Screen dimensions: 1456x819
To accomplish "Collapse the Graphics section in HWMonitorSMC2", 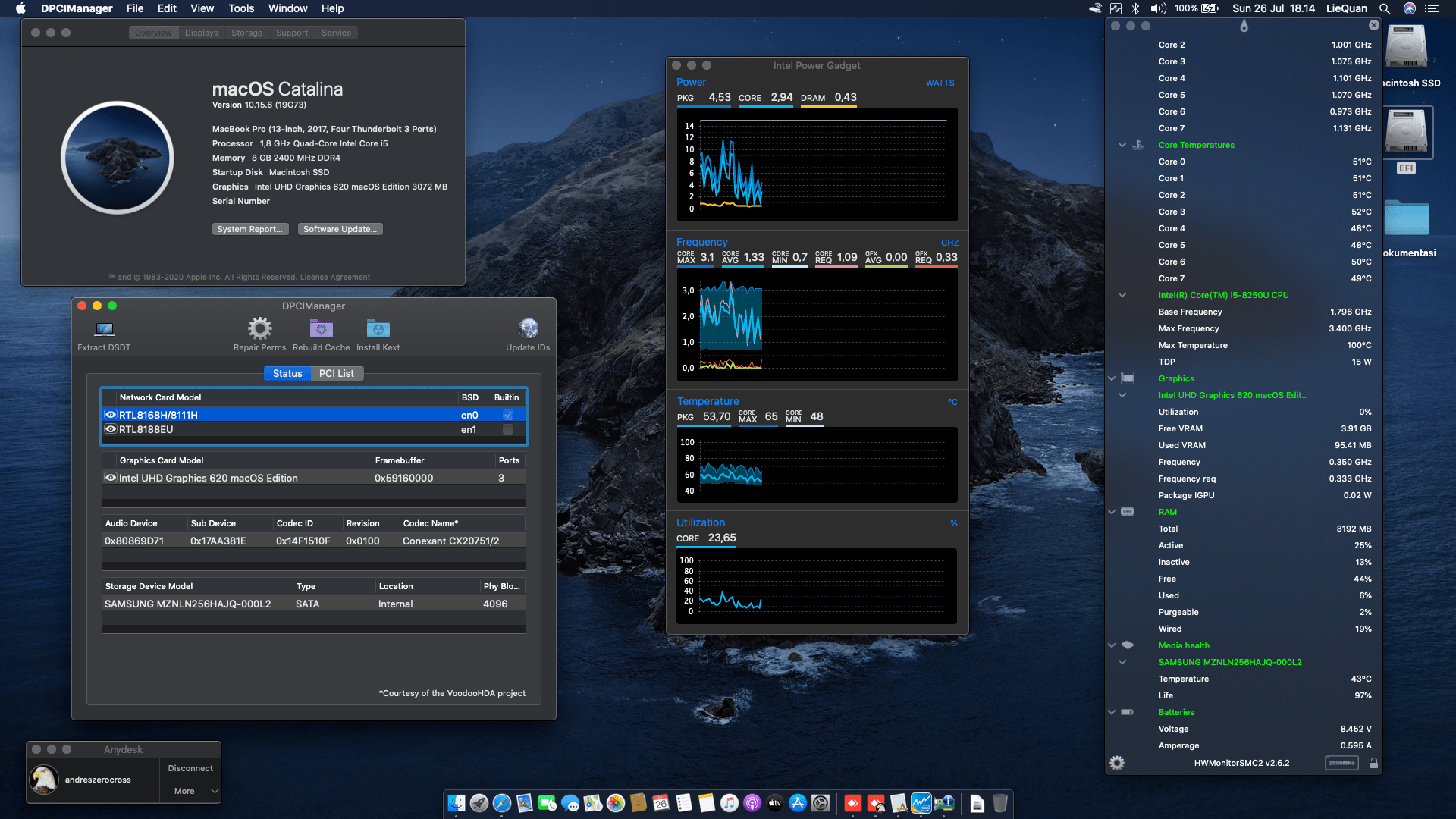I will [1111, 378].
